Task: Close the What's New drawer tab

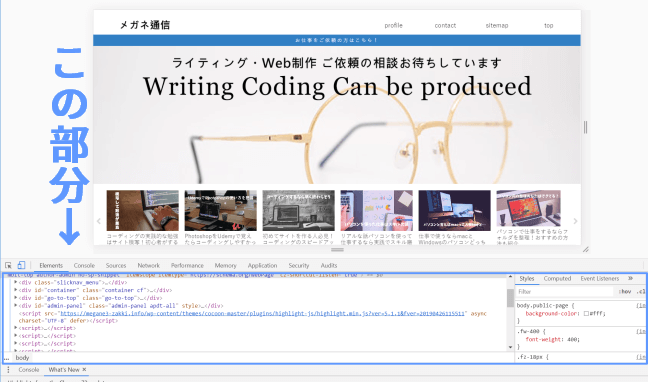Action: (84, 370)
